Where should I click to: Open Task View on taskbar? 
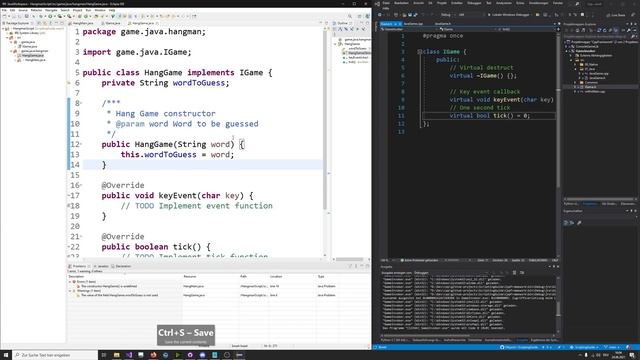pyautogui.click(x=104, y=355)
